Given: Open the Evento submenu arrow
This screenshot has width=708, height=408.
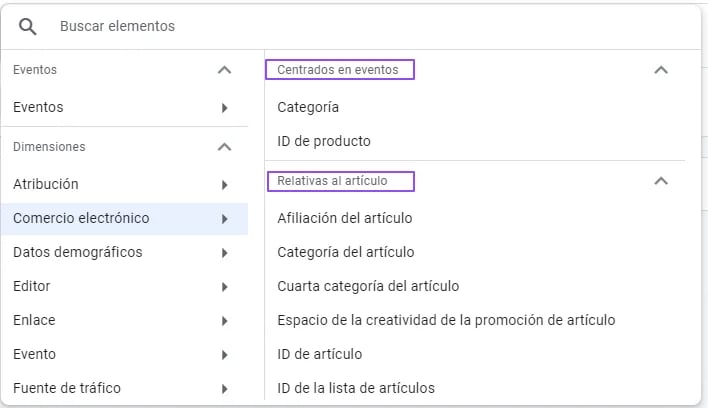Looking at the screenshot, I should [224, 355].
